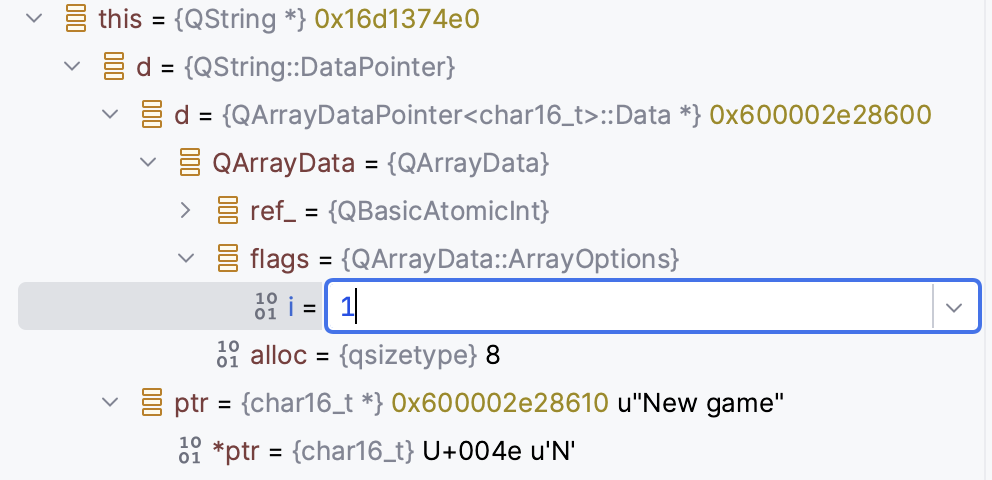Click the struct icon beside QArrayData
992x480 pixels.
tap(189, 163)
